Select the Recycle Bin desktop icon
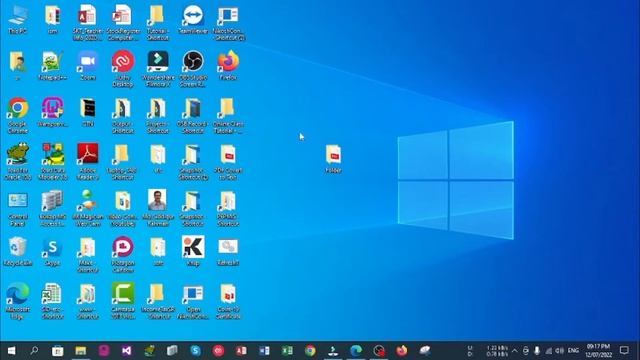 [18, 251]
